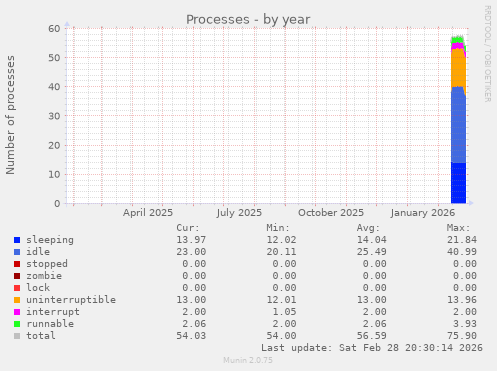Click the 'April 2025' x-axis label

(148, 213)
